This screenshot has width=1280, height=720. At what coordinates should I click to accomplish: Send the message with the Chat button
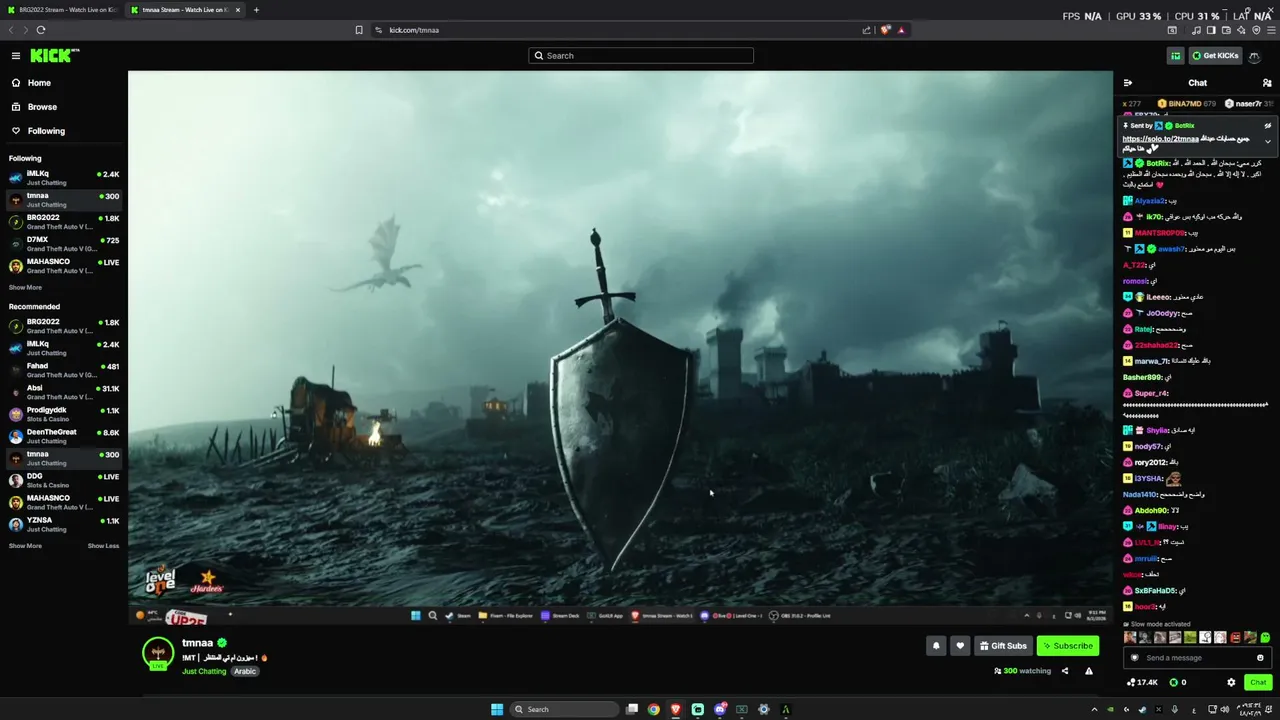click(x=1258, y=682)
